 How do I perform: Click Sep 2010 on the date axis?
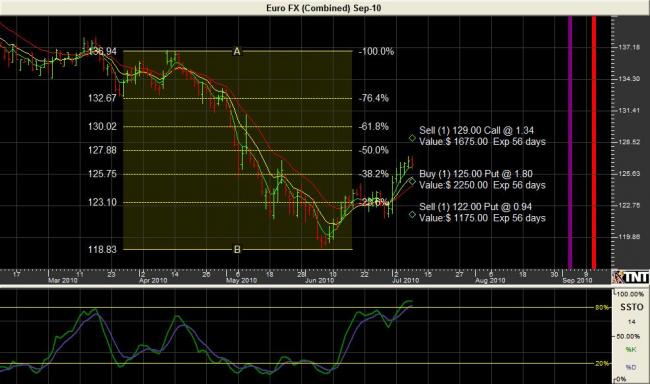tap(577, 281)
